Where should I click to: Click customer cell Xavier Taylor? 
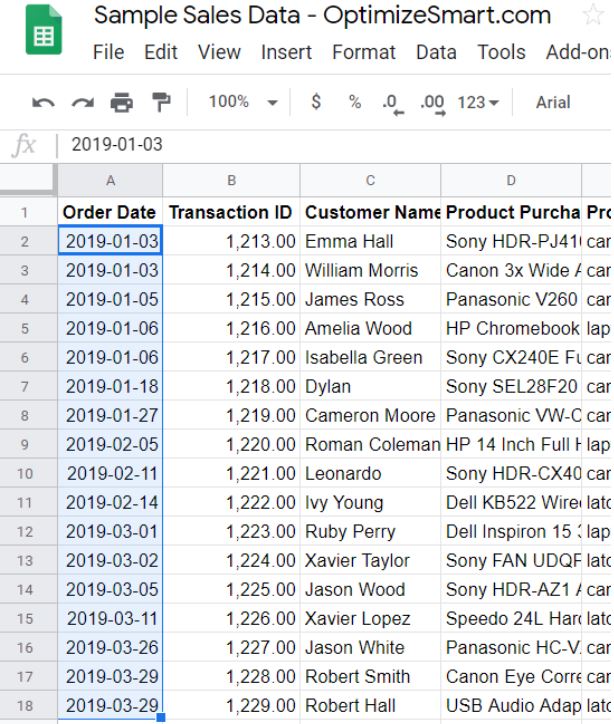click(x=370, y=561)
